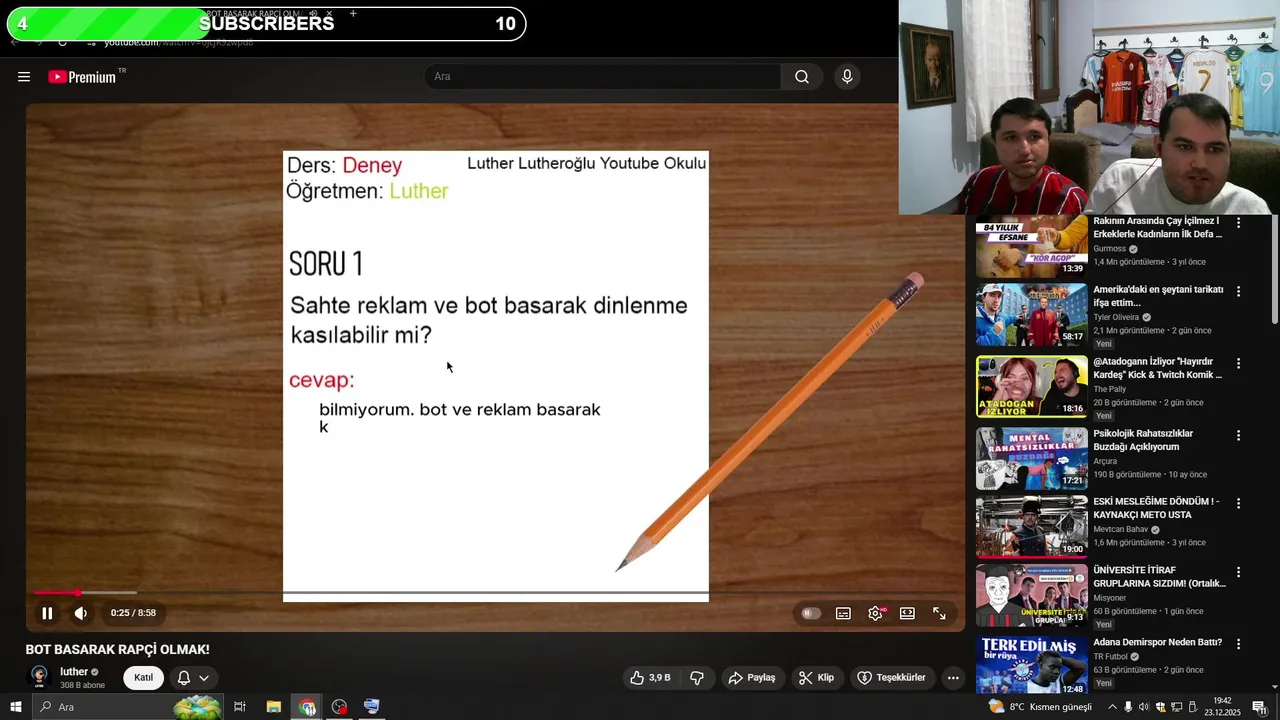The image size is (1280, 720).
Task: Open options menu for Üniversite İtiraf video
Action: point(1238,572)
